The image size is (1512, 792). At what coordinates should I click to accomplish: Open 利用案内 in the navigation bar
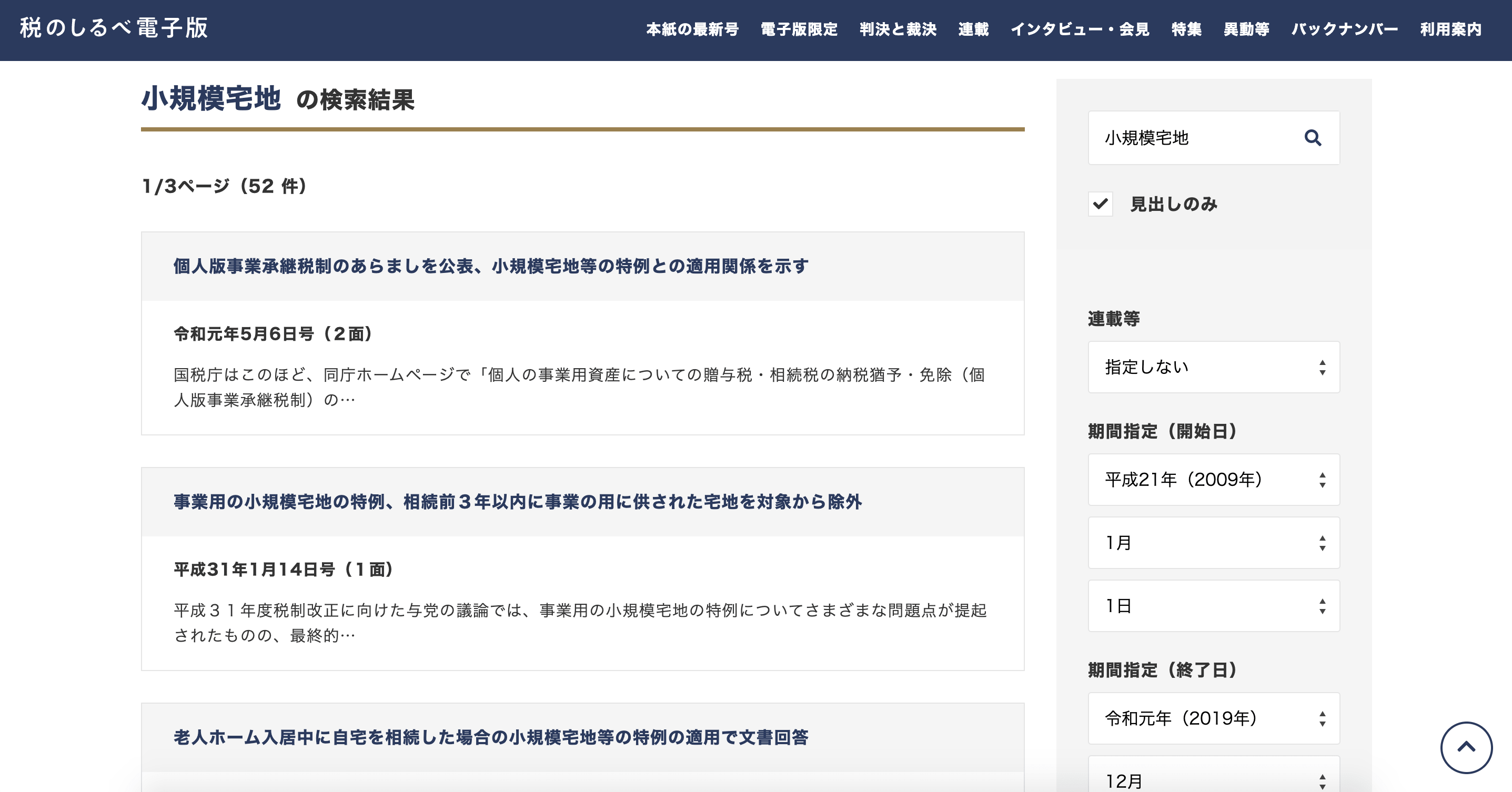click(x=1450, y=29)
